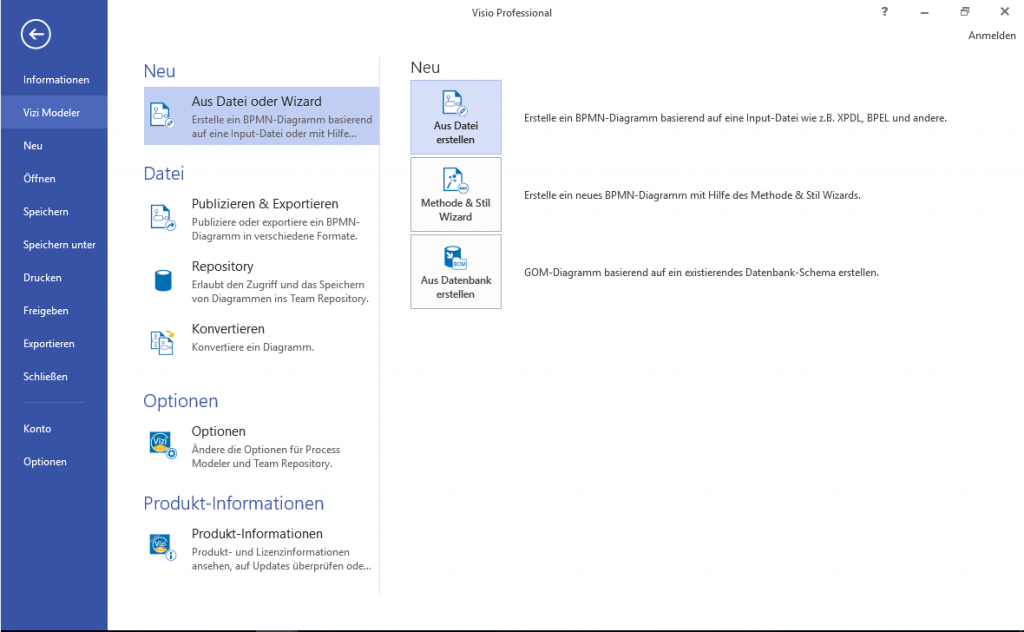Click the Optionen Vizi gear icon

[x=163, y=445]
